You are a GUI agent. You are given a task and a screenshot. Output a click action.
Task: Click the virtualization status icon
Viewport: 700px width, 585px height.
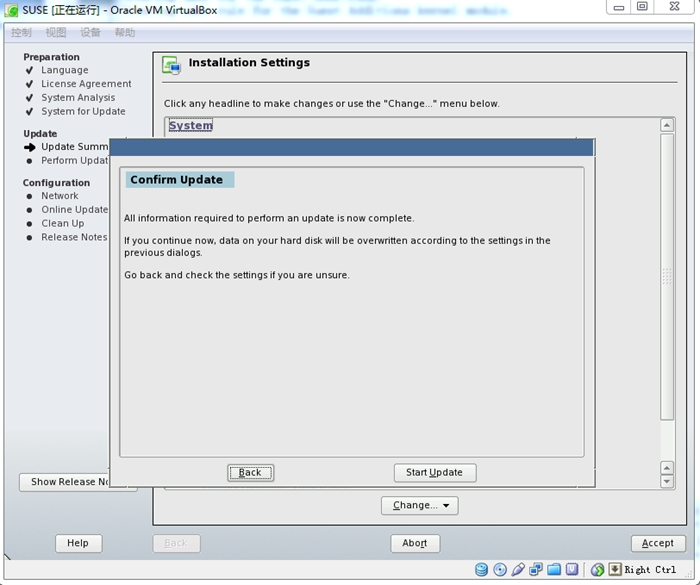[x=572, y=569]
